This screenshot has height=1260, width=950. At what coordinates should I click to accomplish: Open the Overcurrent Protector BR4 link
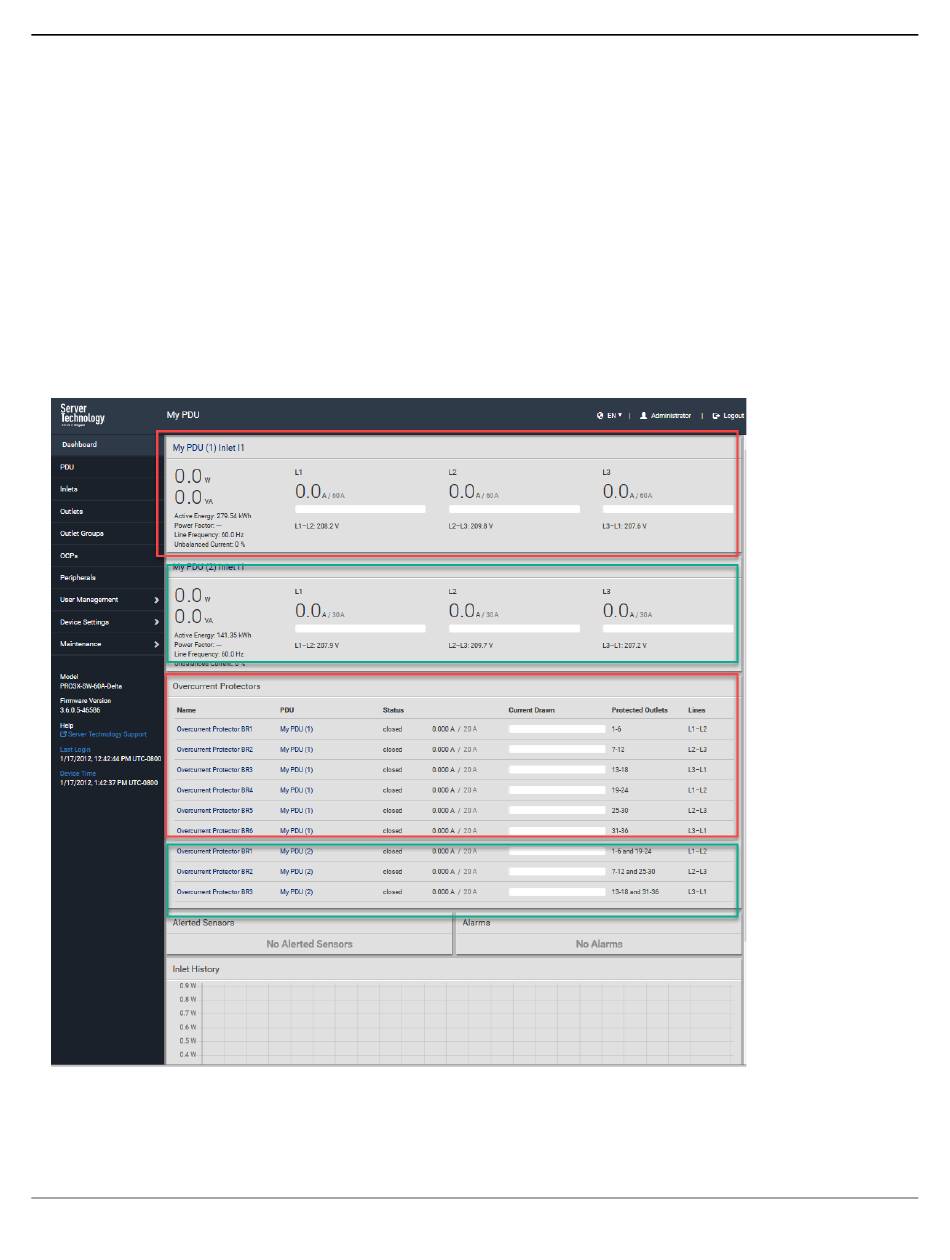(215, 790)
